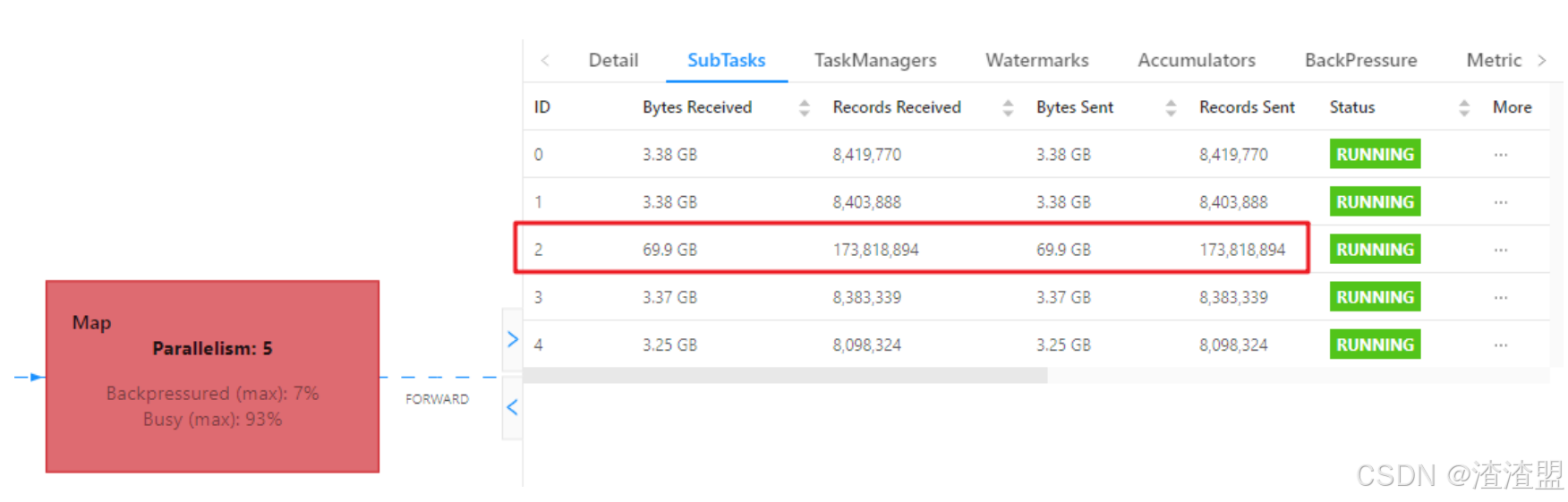Open More options for subtask 0
Image resolution: width=1568 pixels, height=502 pixels.
pyautogui.click(x=1500, y=155)
